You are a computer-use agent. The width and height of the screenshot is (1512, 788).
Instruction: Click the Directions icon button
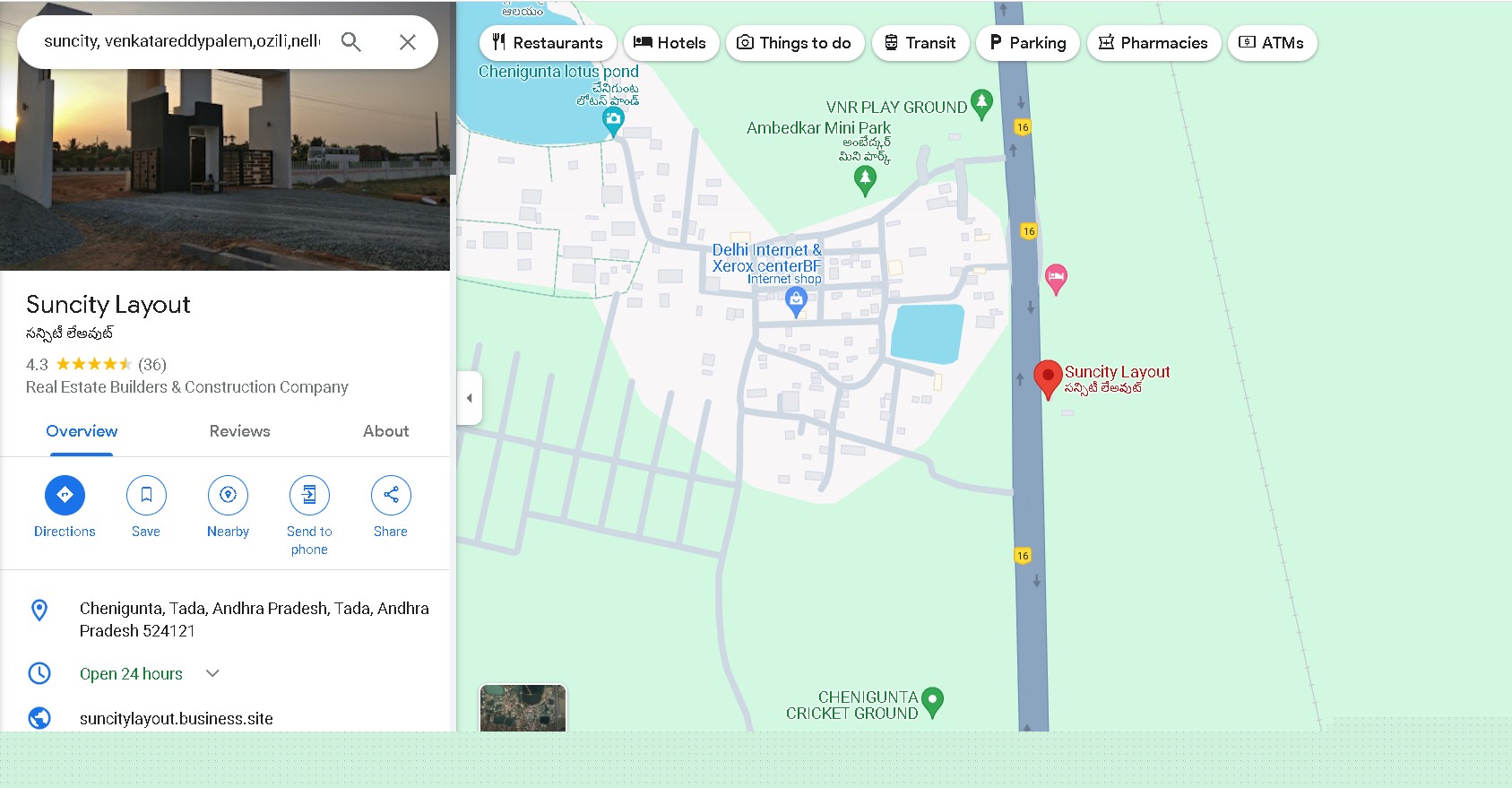tap(65, 495)
